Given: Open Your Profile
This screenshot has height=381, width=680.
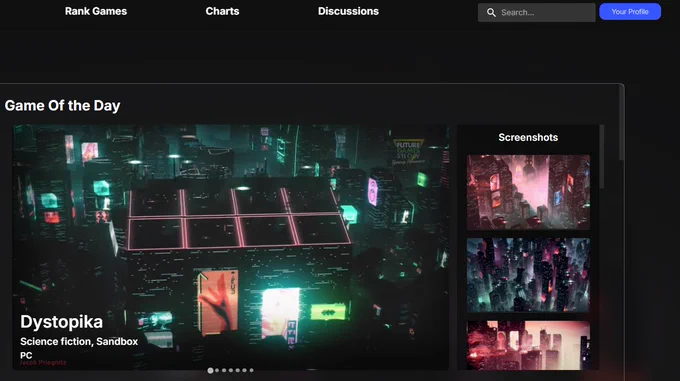Looking at the screenshot, I should [x=630, y=12].
